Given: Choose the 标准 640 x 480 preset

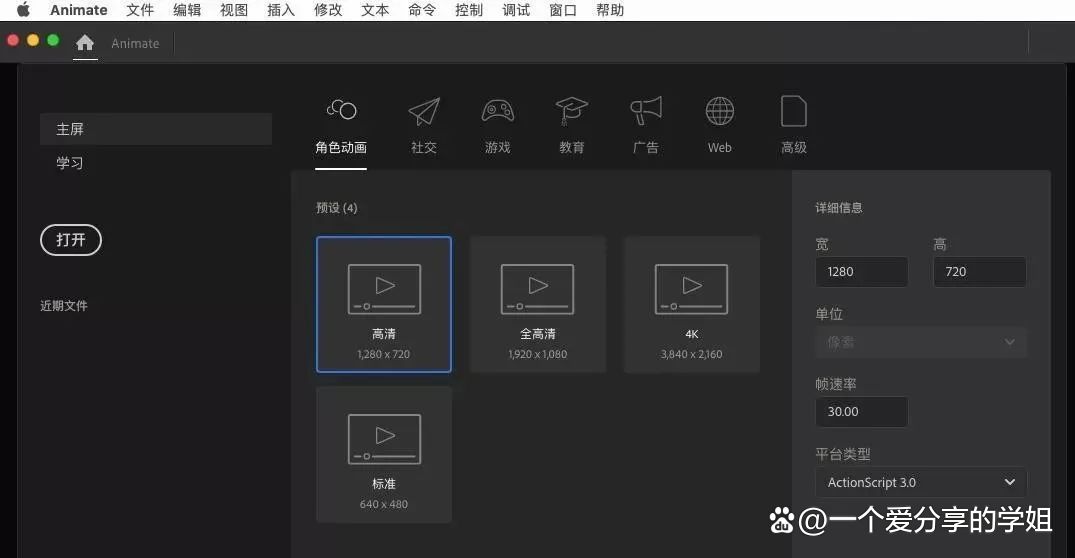Looking at the screenshot, I should tap(384, 454).
